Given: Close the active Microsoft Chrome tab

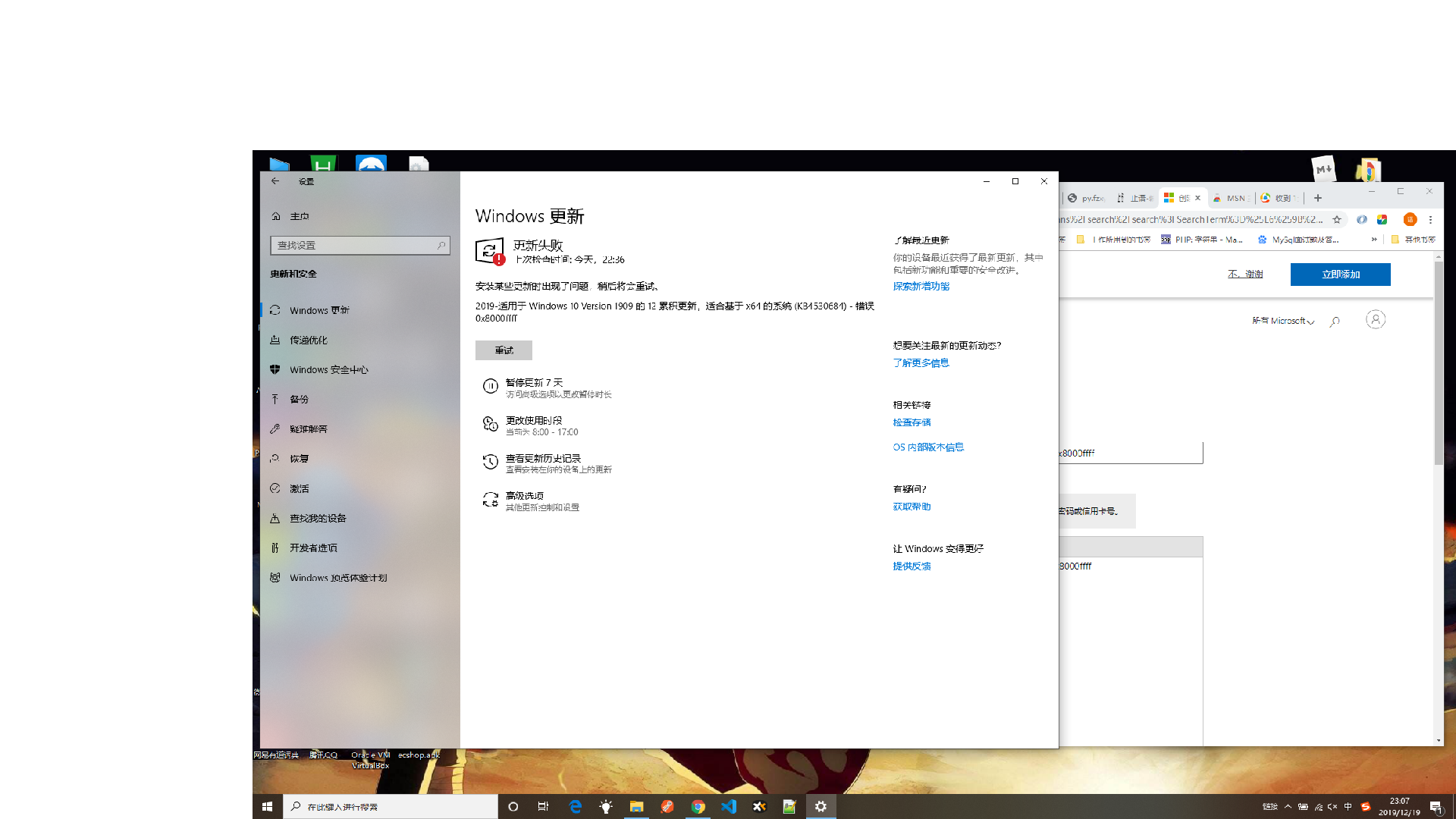Looking at the screenshot, I should click(1198, 198).
